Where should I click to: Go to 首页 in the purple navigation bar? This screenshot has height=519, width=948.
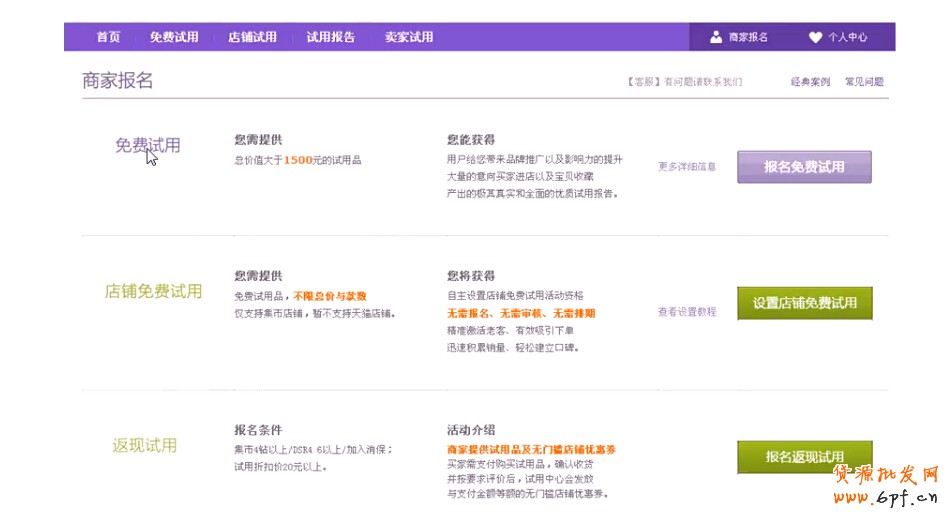tap(108, 37)
